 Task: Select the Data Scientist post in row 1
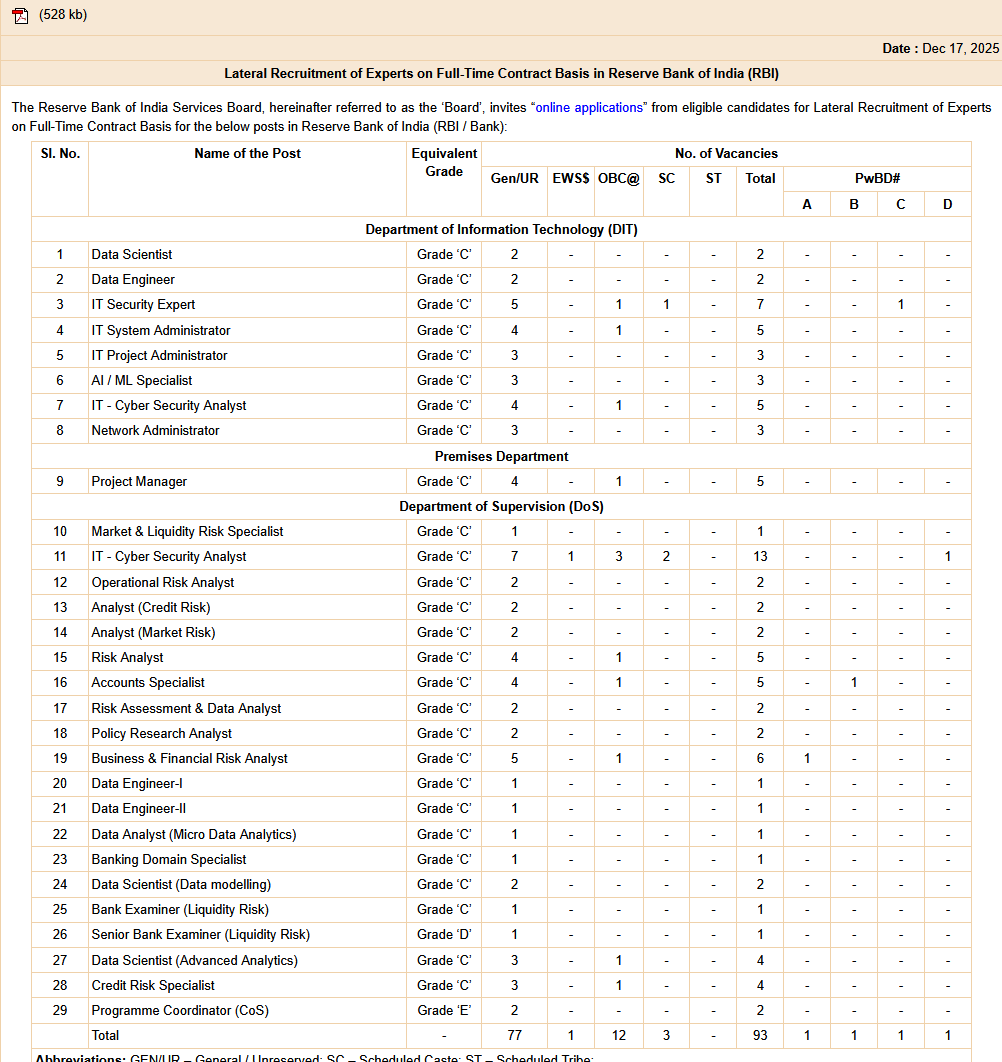(132, 255)
